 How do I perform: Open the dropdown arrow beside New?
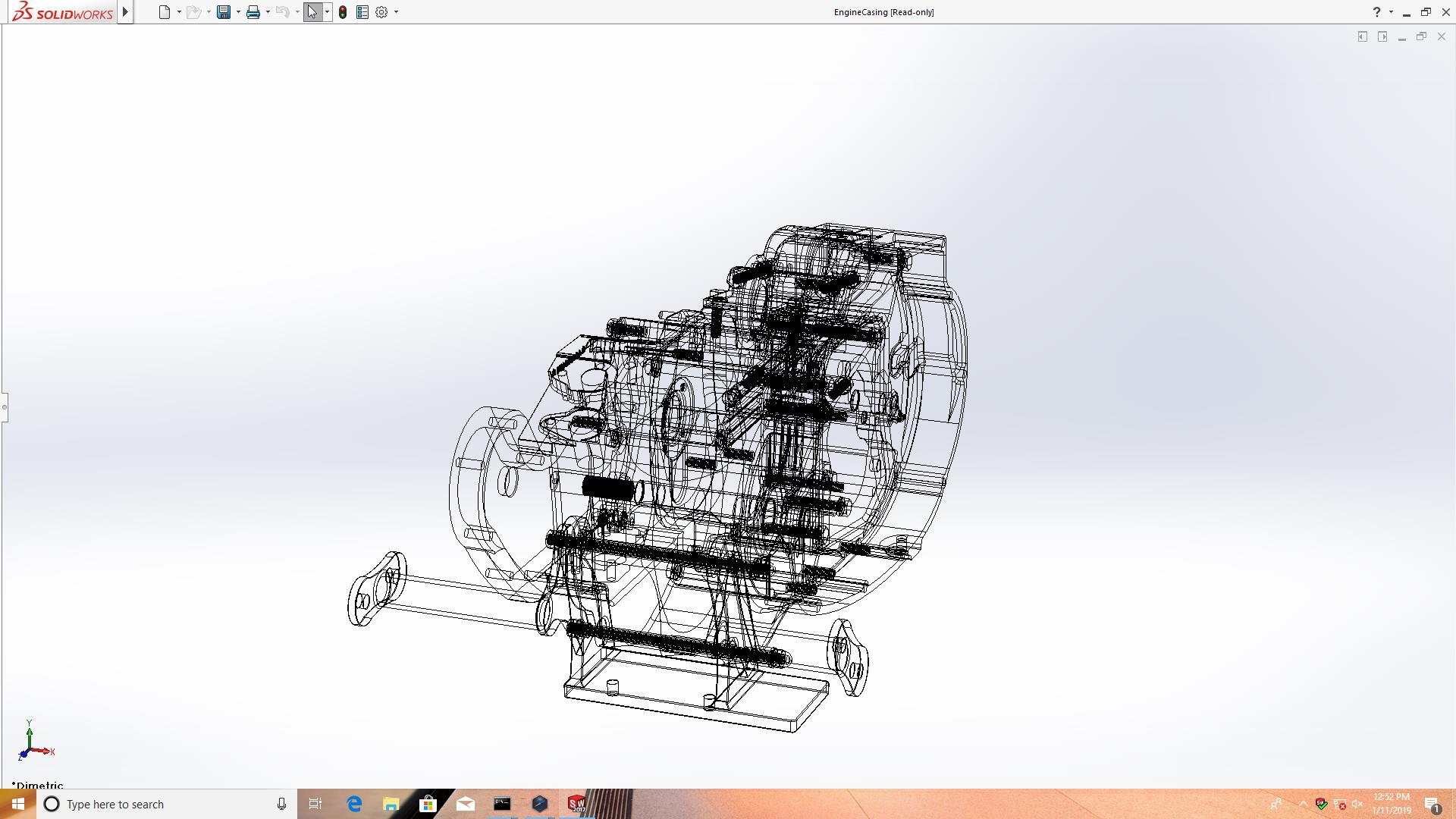pos(179,12)
